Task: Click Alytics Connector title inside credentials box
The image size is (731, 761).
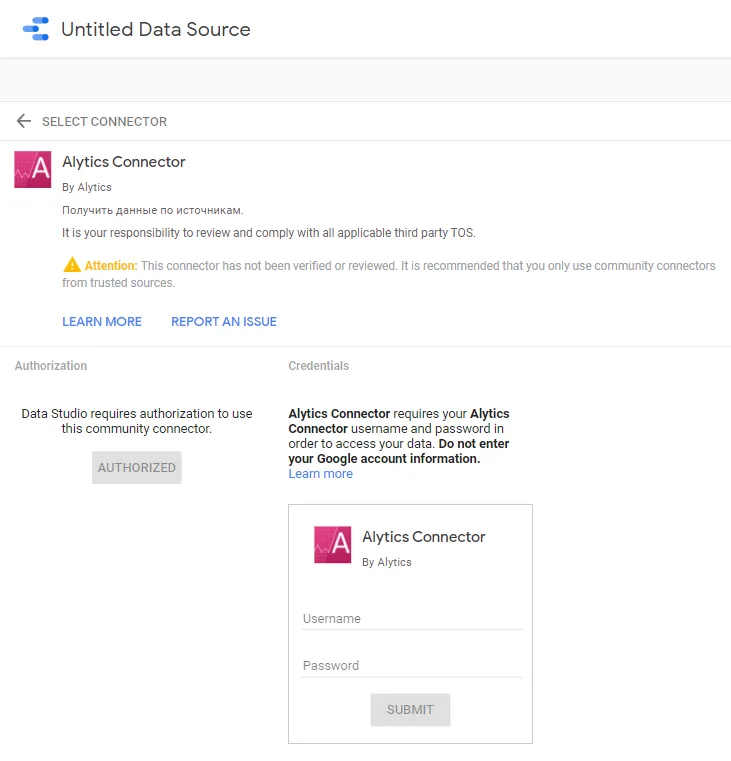Action: [424, 537]
